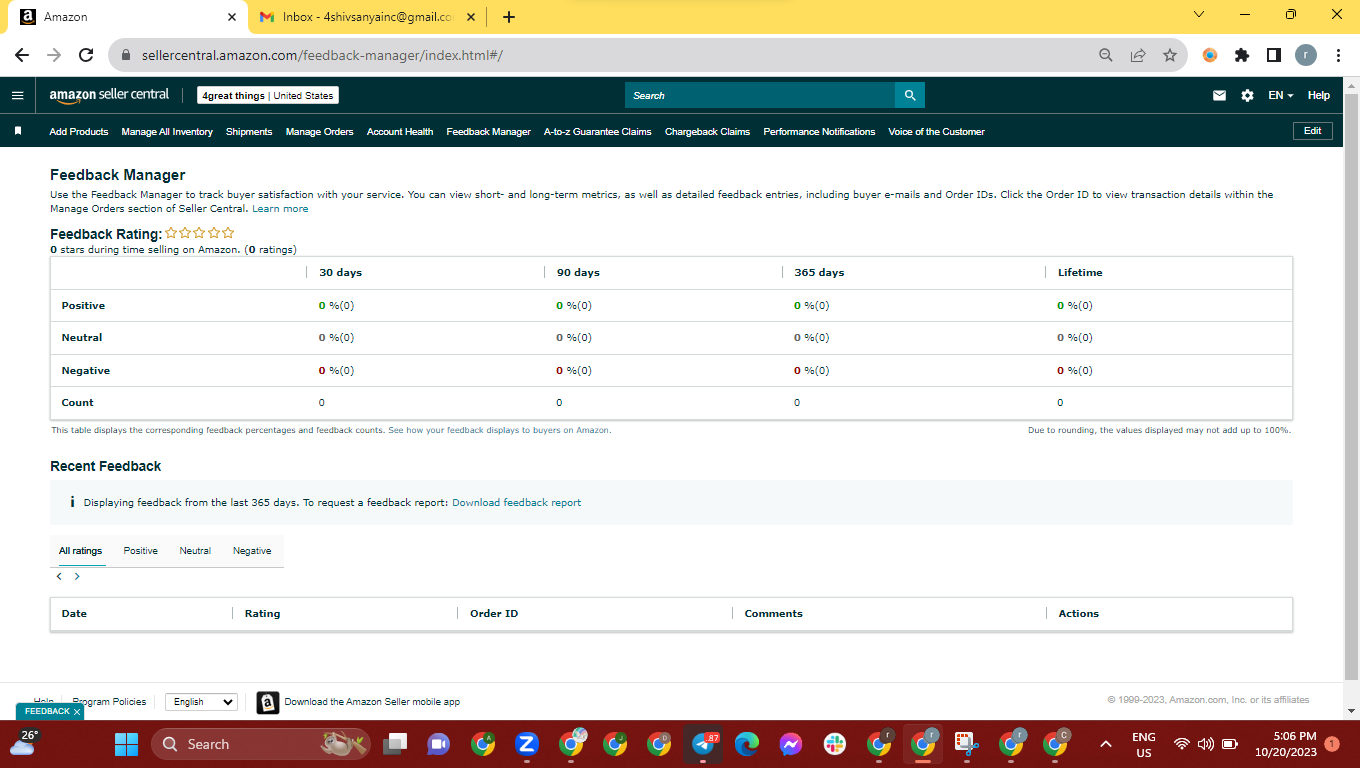The image size is (1360, 768).
Task: Open Voice of the Customer in the navigation bar
Action: (x=937, y=132)
